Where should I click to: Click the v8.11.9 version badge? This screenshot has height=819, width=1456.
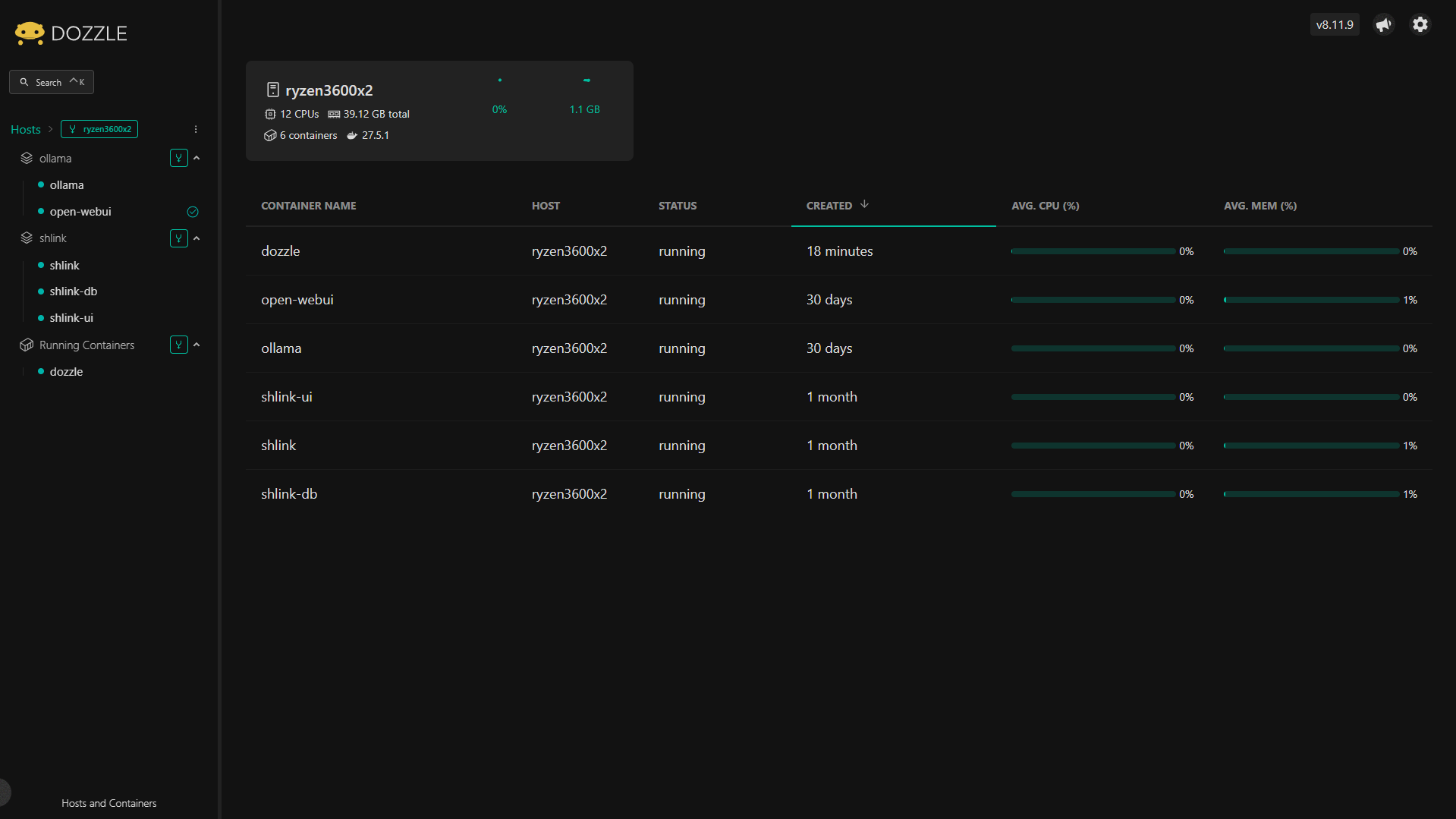tap(1335, 25)
